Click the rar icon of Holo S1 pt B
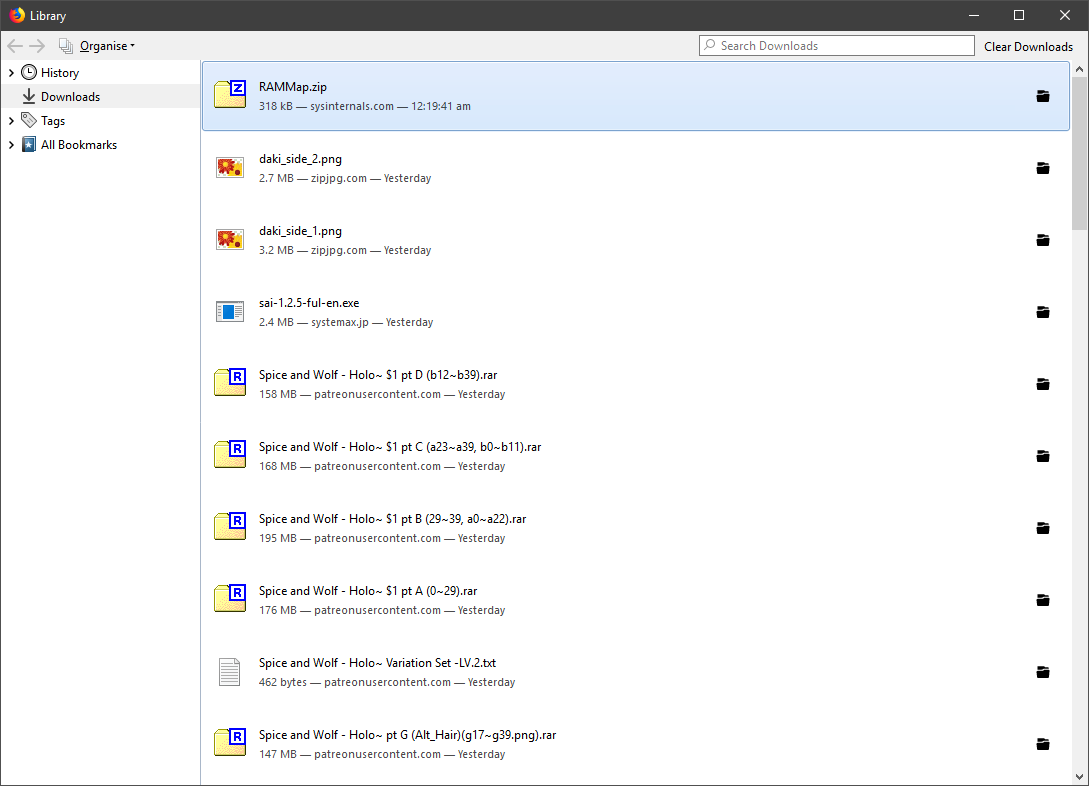 click(230, 526)
